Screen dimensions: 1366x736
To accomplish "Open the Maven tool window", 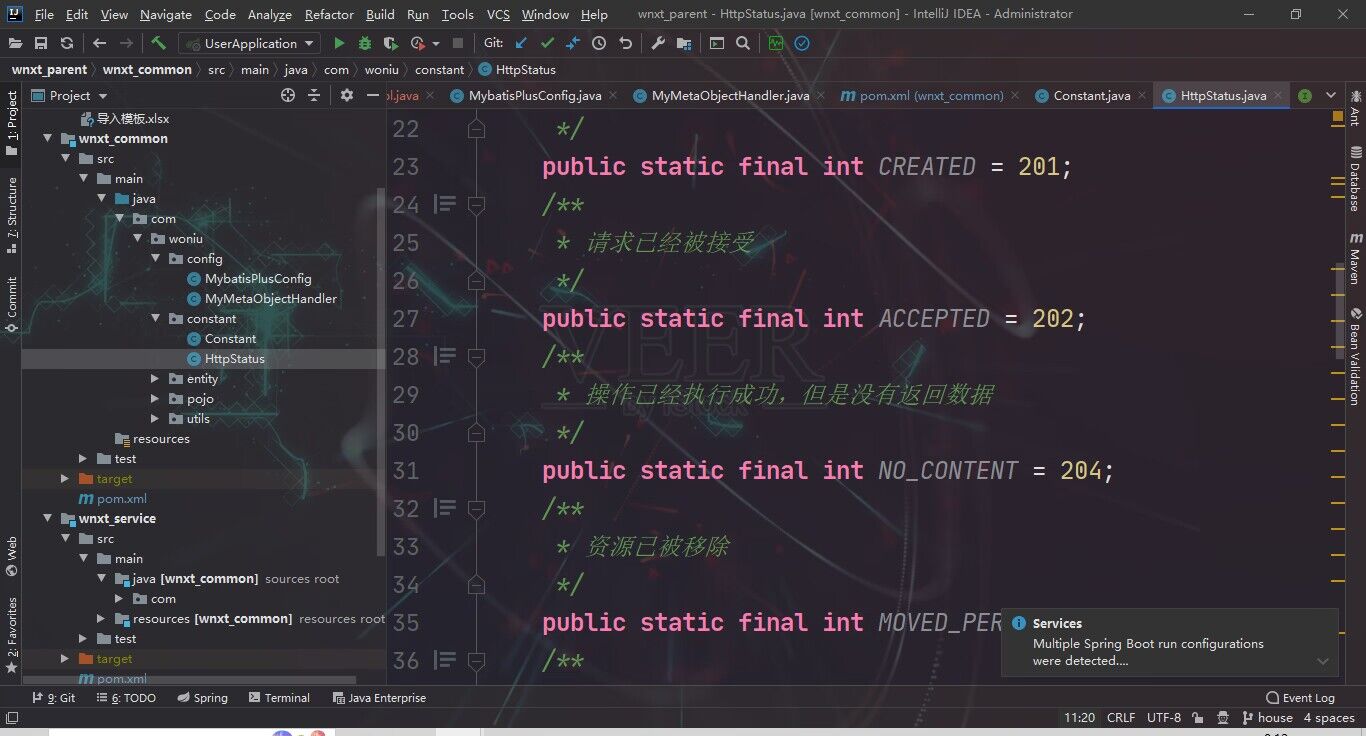I will pos(1355,258).
